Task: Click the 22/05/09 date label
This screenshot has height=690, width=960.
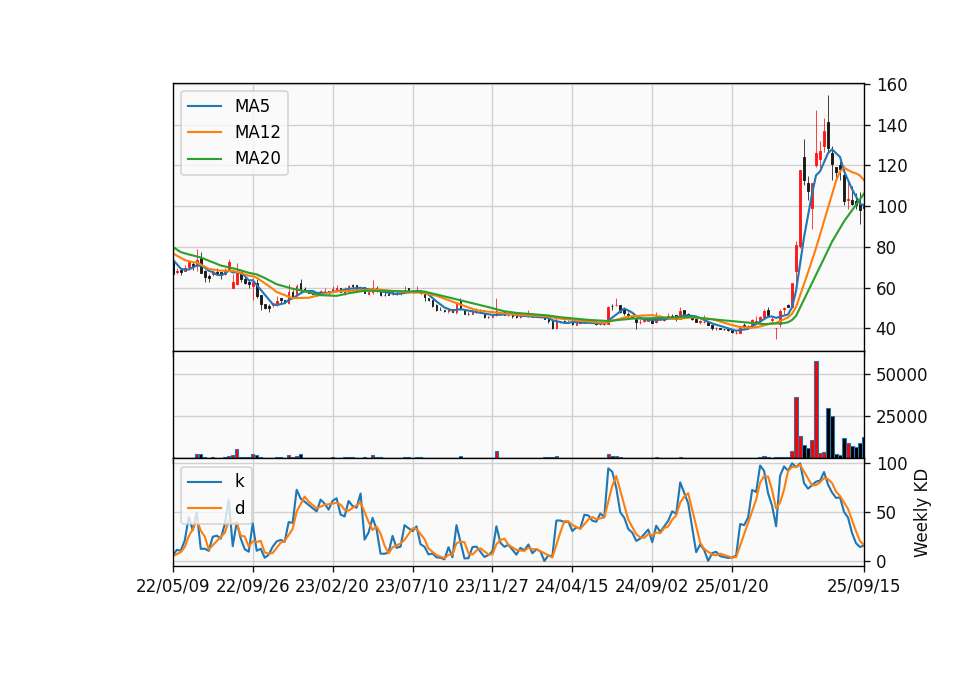Action: (x=173, y=586)
